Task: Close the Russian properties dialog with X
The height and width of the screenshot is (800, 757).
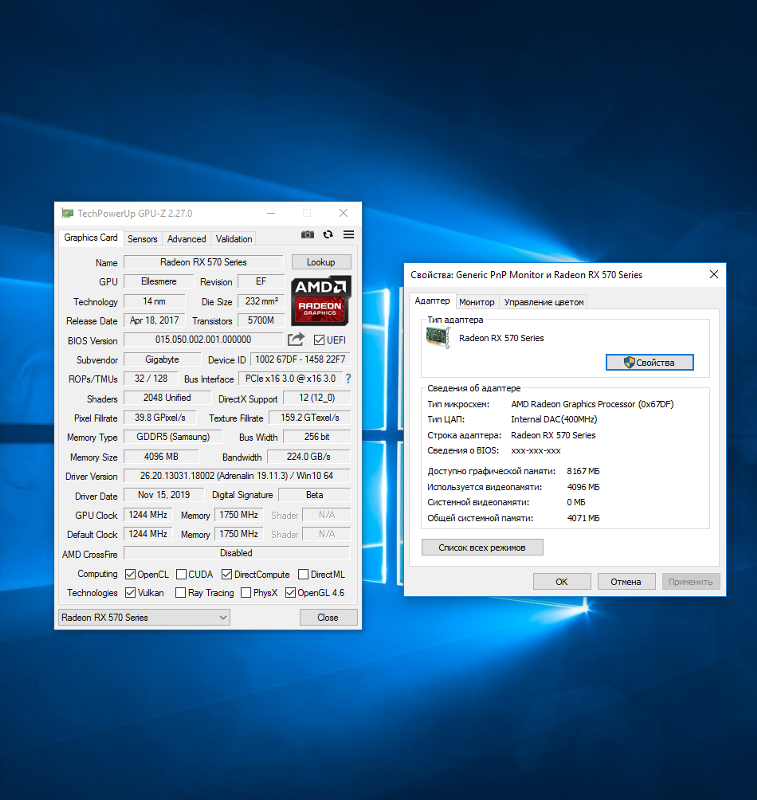Action: click(x=714, y=274)
